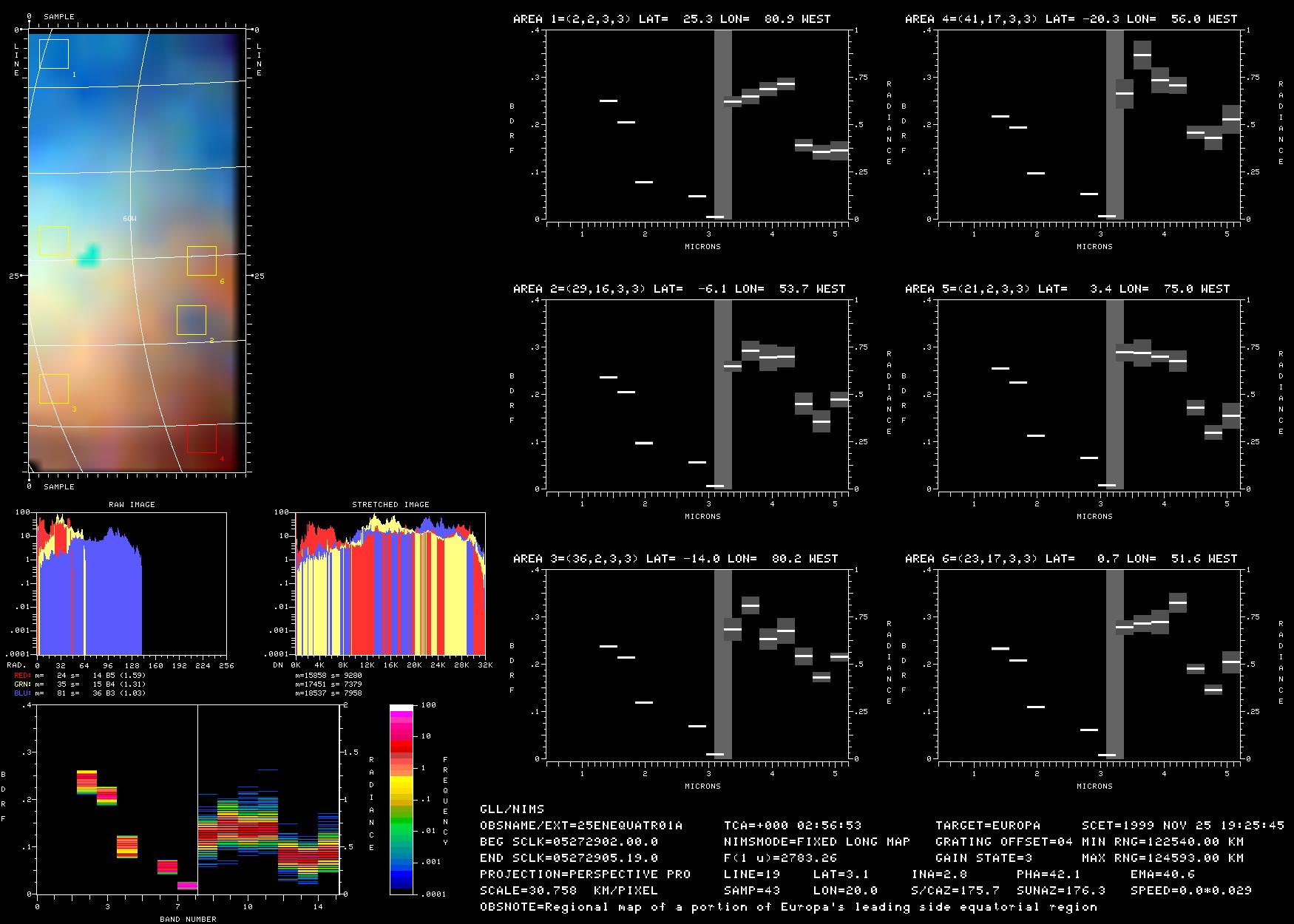The width and height of the screenshot is (1294, 924).
Task: Click the 'm=17451 s= 7379' statistics text
Action: 328,684
